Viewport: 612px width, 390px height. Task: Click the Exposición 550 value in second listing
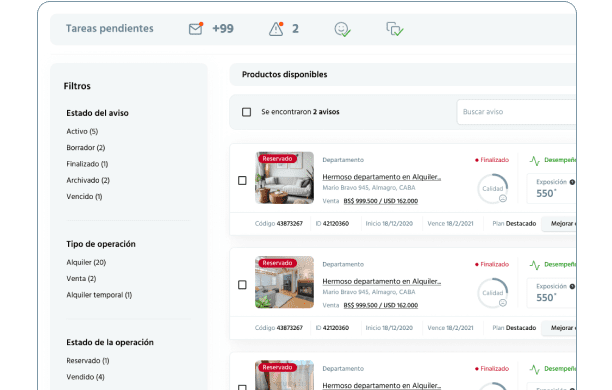[x=546, y=297]
